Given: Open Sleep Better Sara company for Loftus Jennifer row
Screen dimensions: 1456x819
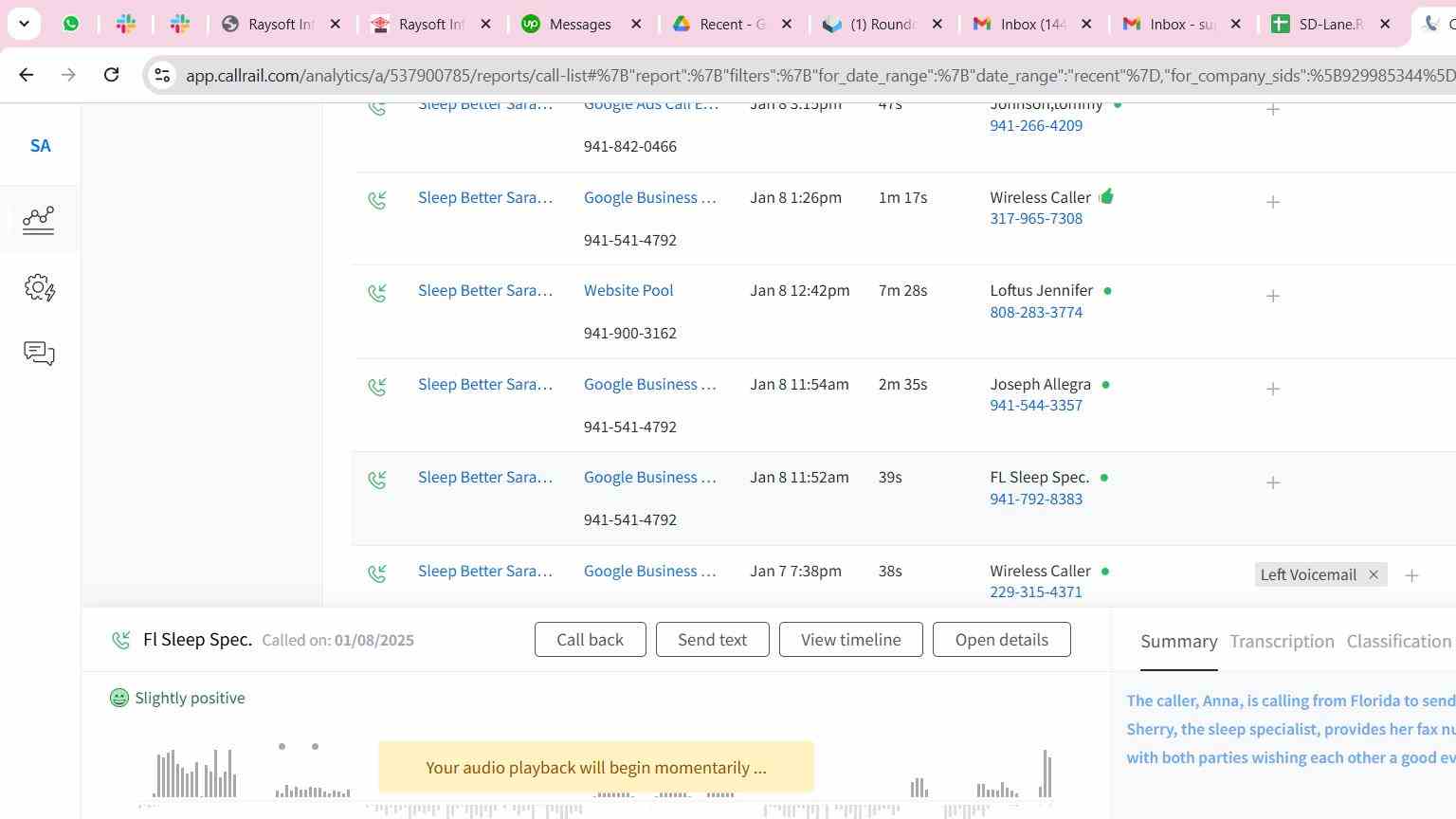Looking at the screenshot, I should [485, 290].
